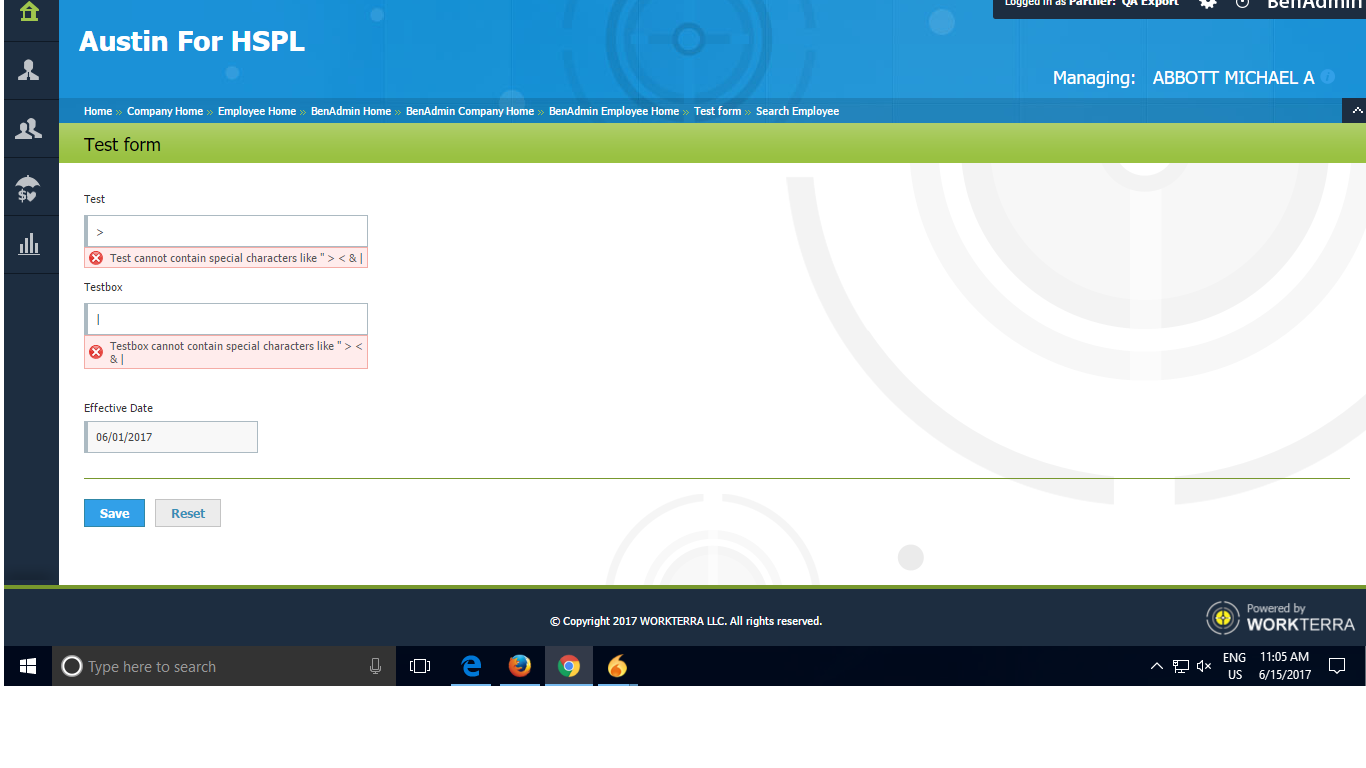This screenshot has width=1366, height=768.
Task: Click the error icon under Testbox field
Action: 96,352
